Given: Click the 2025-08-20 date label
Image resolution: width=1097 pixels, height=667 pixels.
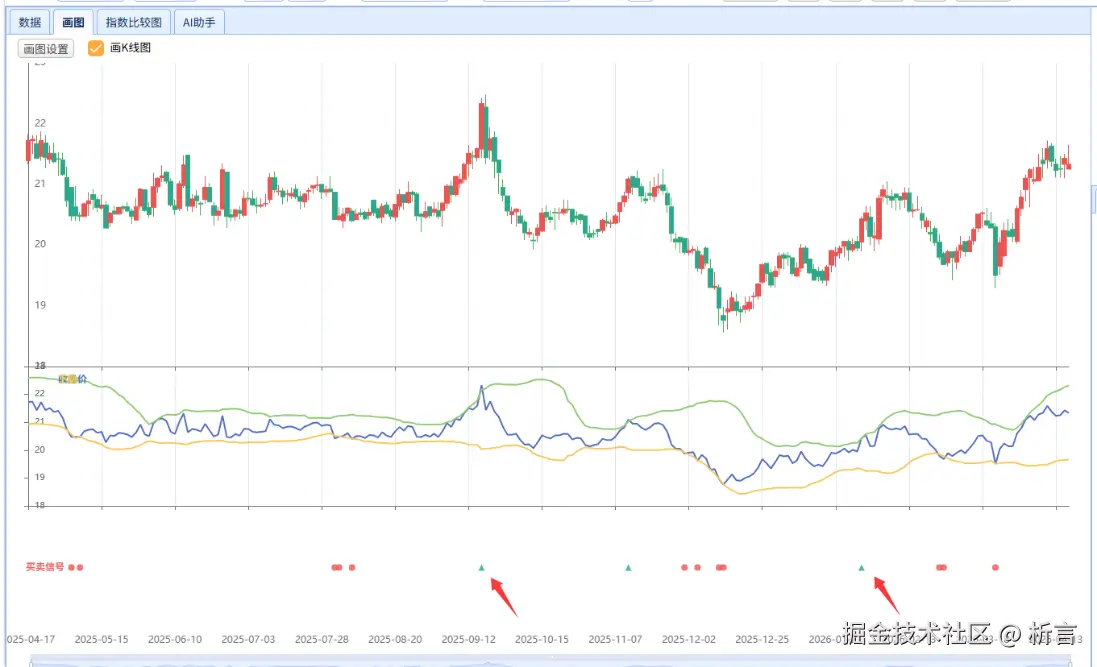Looking at the screenshot, I should click(x=395, y=639).
